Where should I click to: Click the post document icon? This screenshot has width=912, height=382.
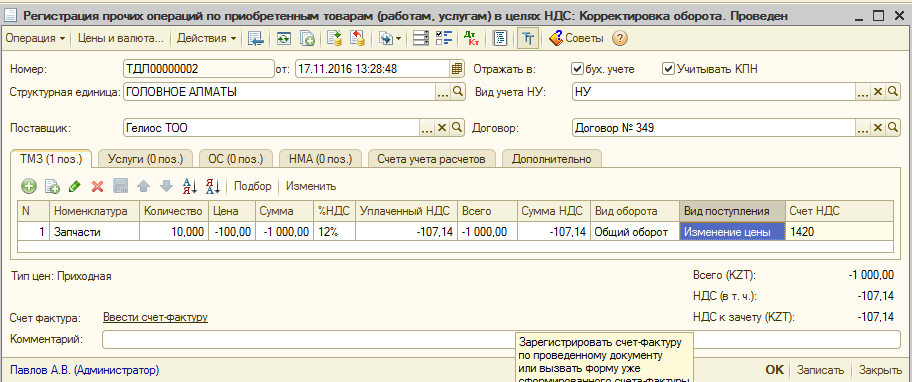[x=334, y=39]
